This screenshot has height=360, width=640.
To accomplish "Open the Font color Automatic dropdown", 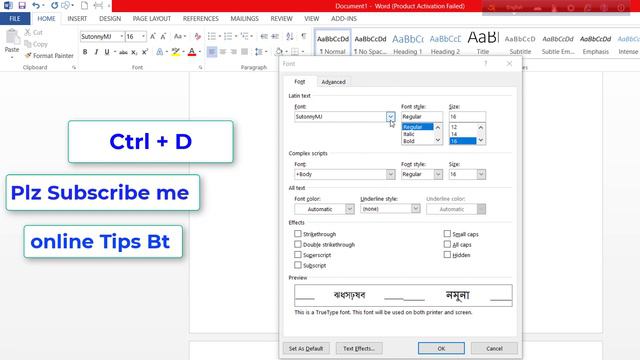I will 349,209.
